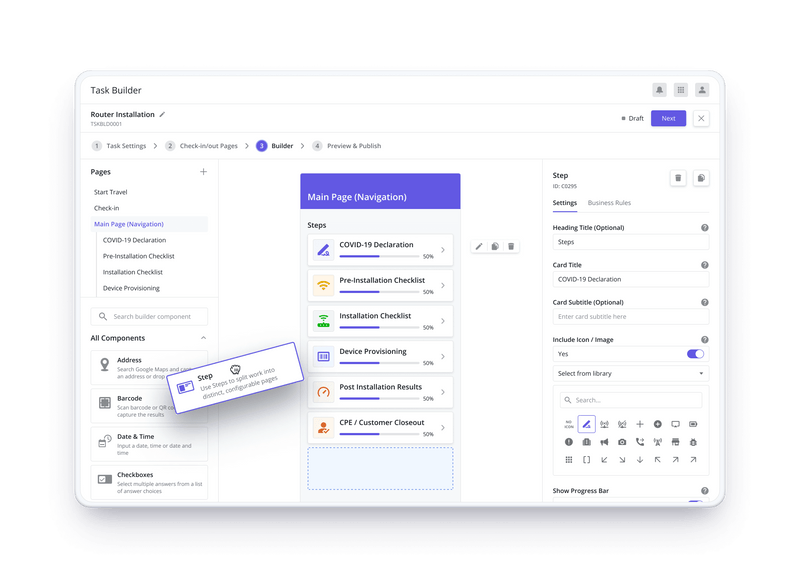Pick the exclamation alert circle icon
Image resolution: width=800 pixels, height=578 pixels.
568,442
